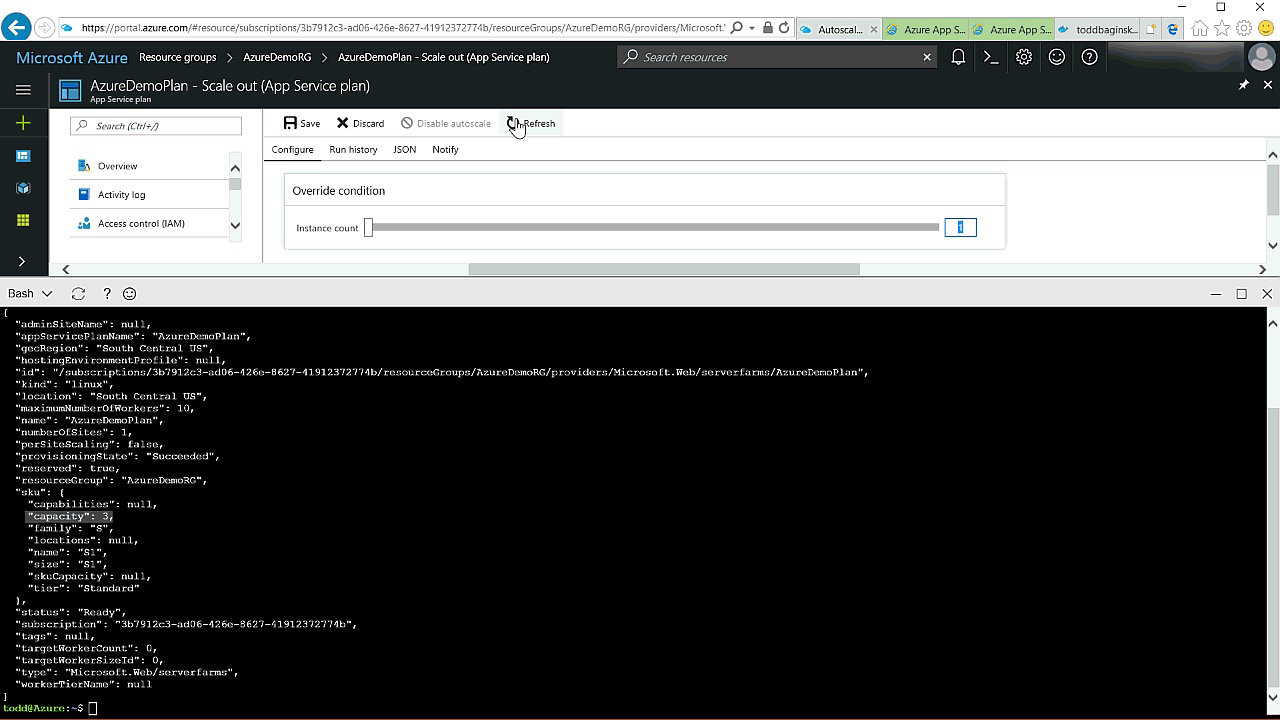
Task: Open Resource groups breadcrumb link
Action: point(178,57)
